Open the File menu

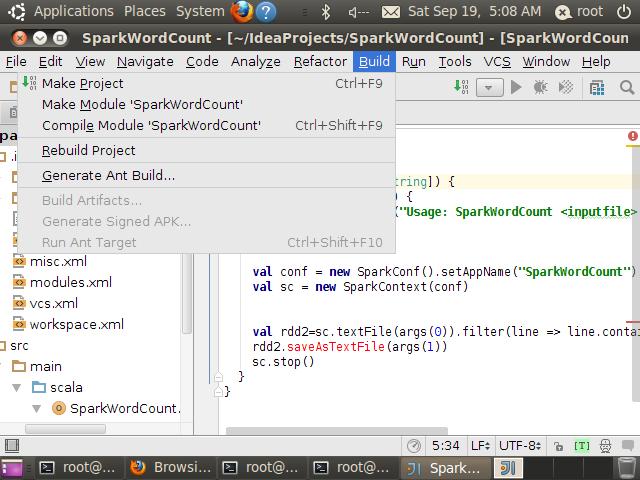(x=16, y=62)
